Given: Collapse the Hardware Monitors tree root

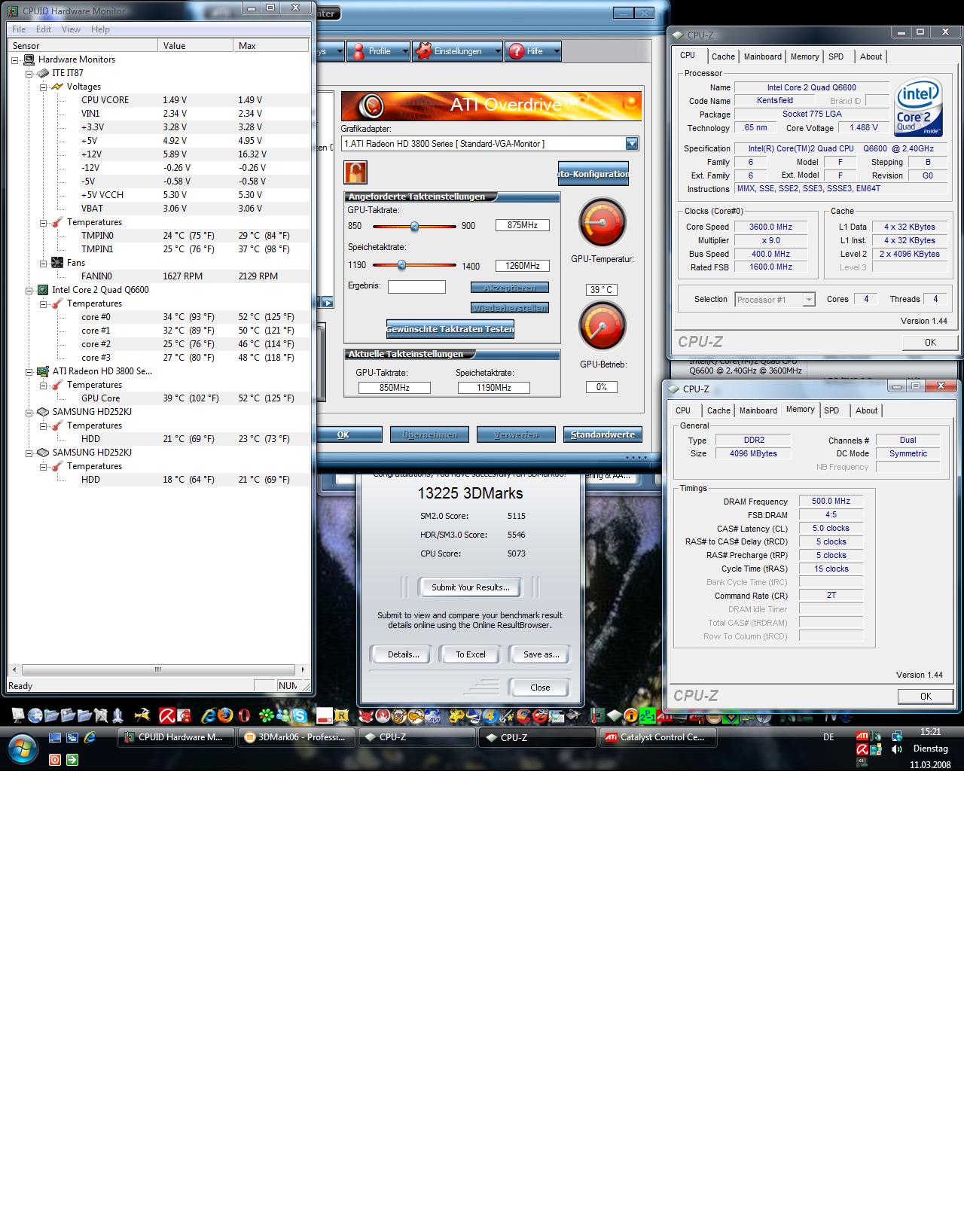Looking at the screenshot, I should (x=15, y=59).
